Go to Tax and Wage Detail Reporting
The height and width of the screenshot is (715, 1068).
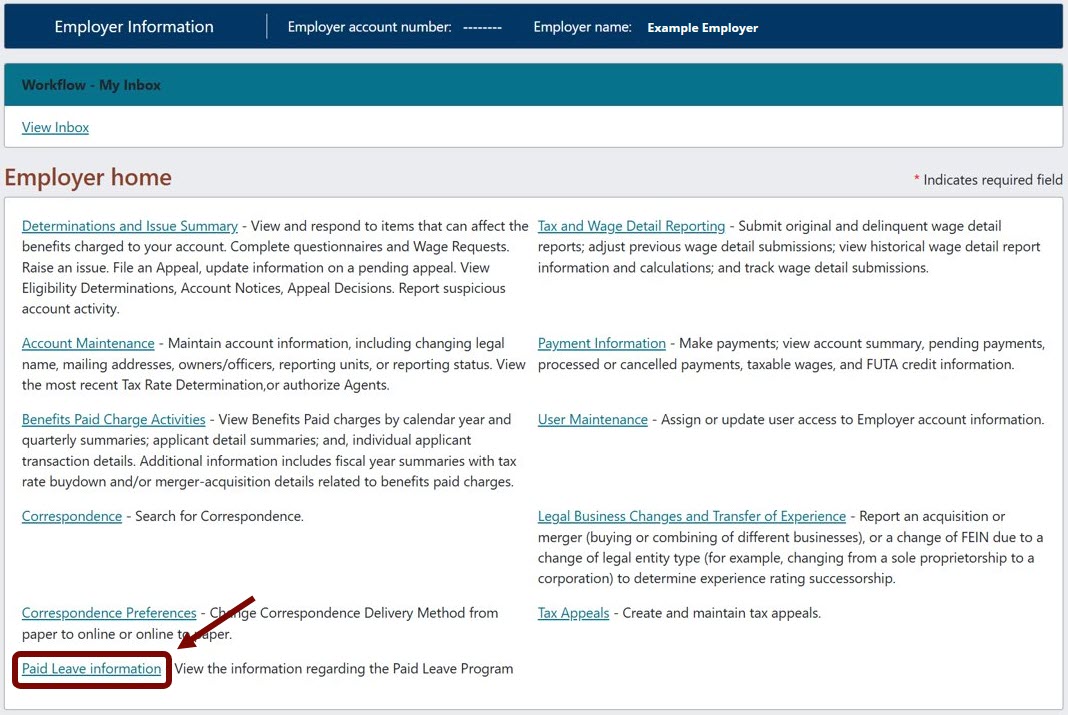click(631, 226)
